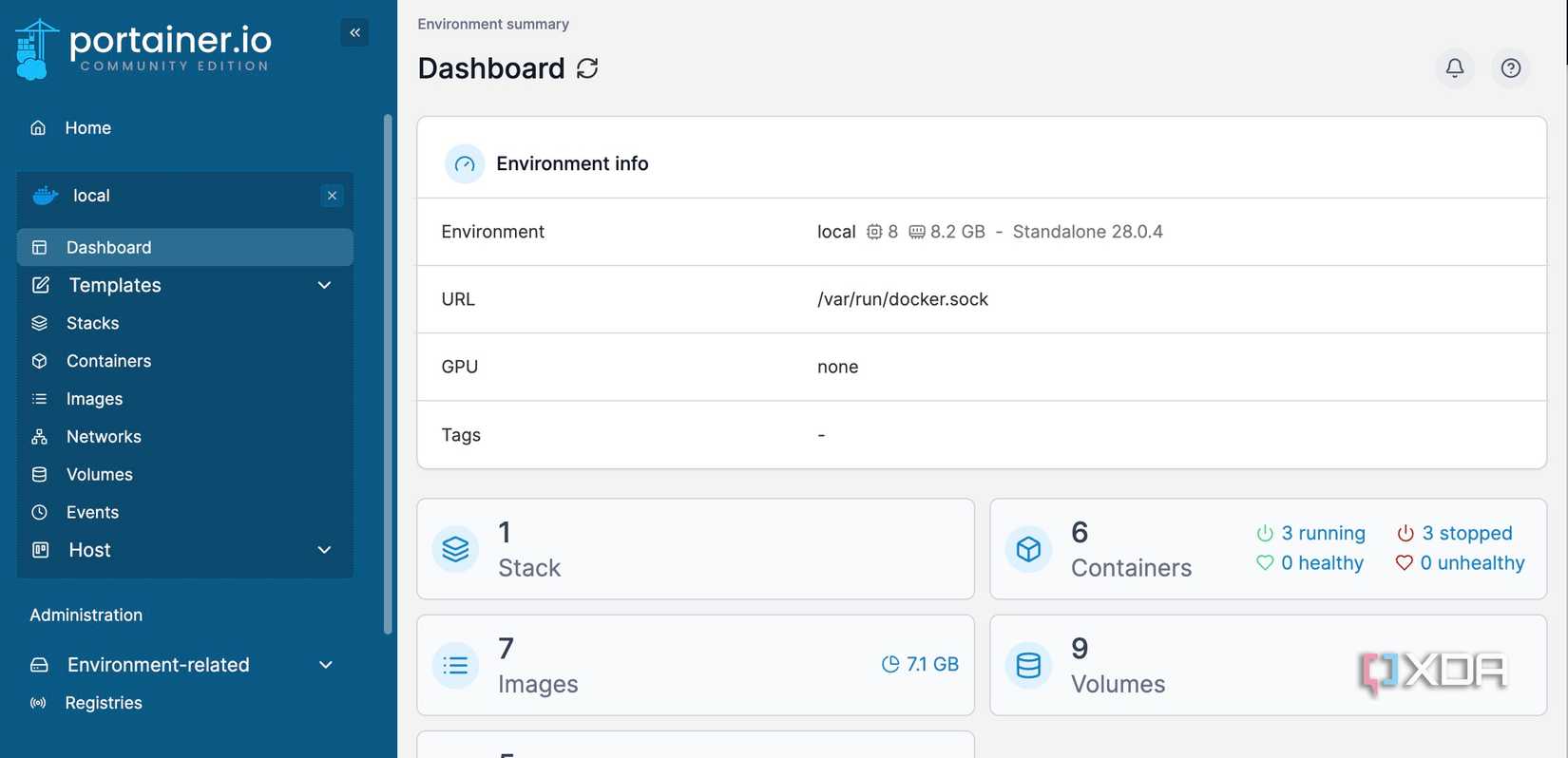Open Events in the sidebar
Image resolution: width=1568 pixels, height=758 pixels.
(185, 512)
